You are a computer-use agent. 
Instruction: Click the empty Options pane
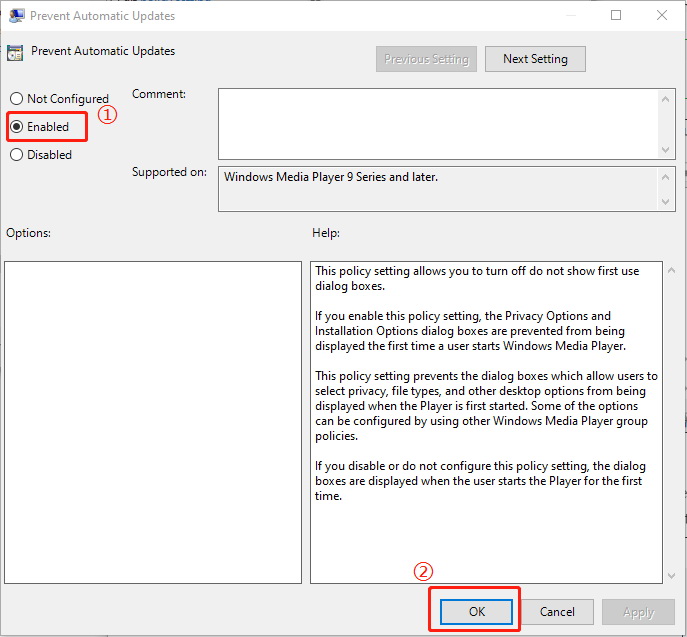(153, 422)
